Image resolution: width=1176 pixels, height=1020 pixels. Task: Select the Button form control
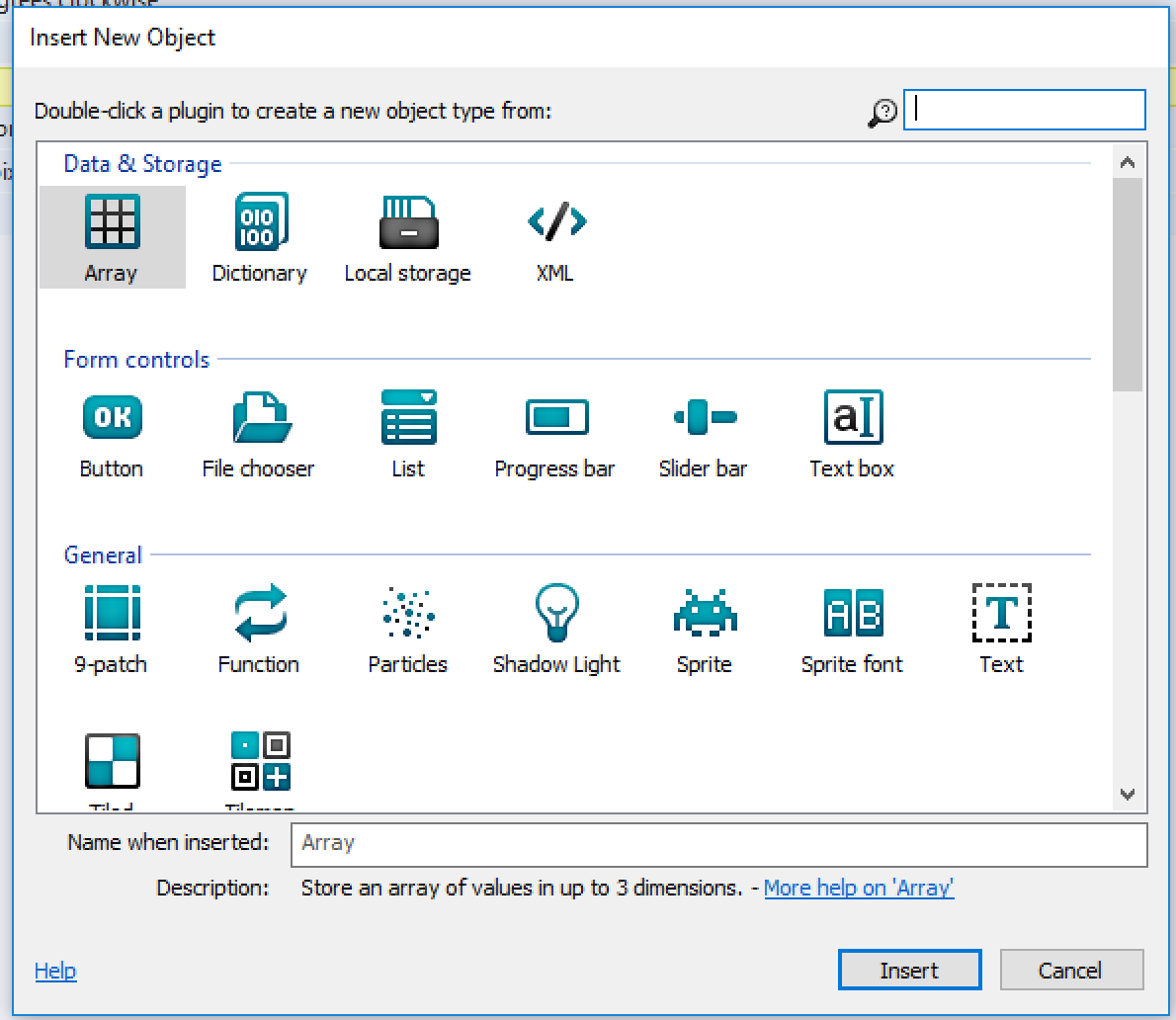click(x=112, y=417)
